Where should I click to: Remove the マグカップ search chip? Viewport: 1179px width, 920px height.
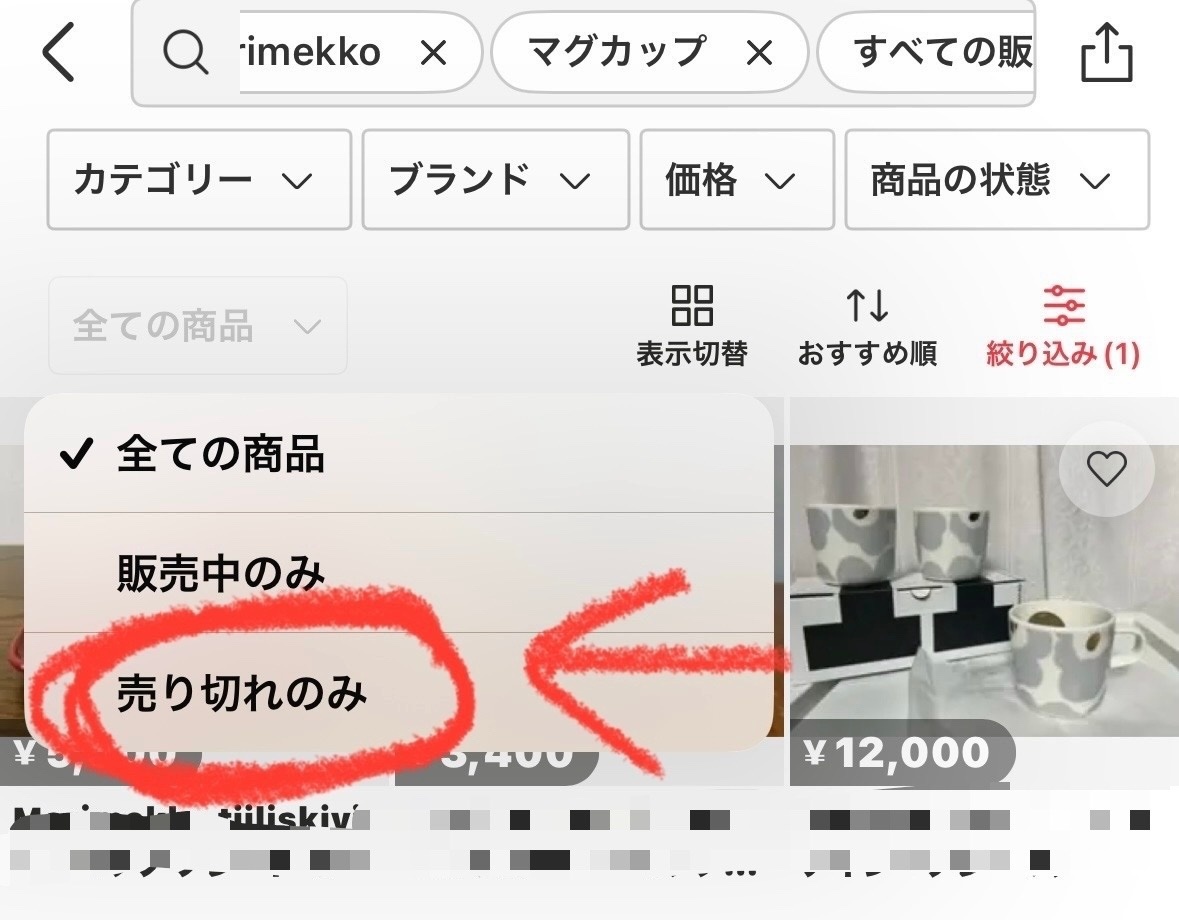point(759,53)
